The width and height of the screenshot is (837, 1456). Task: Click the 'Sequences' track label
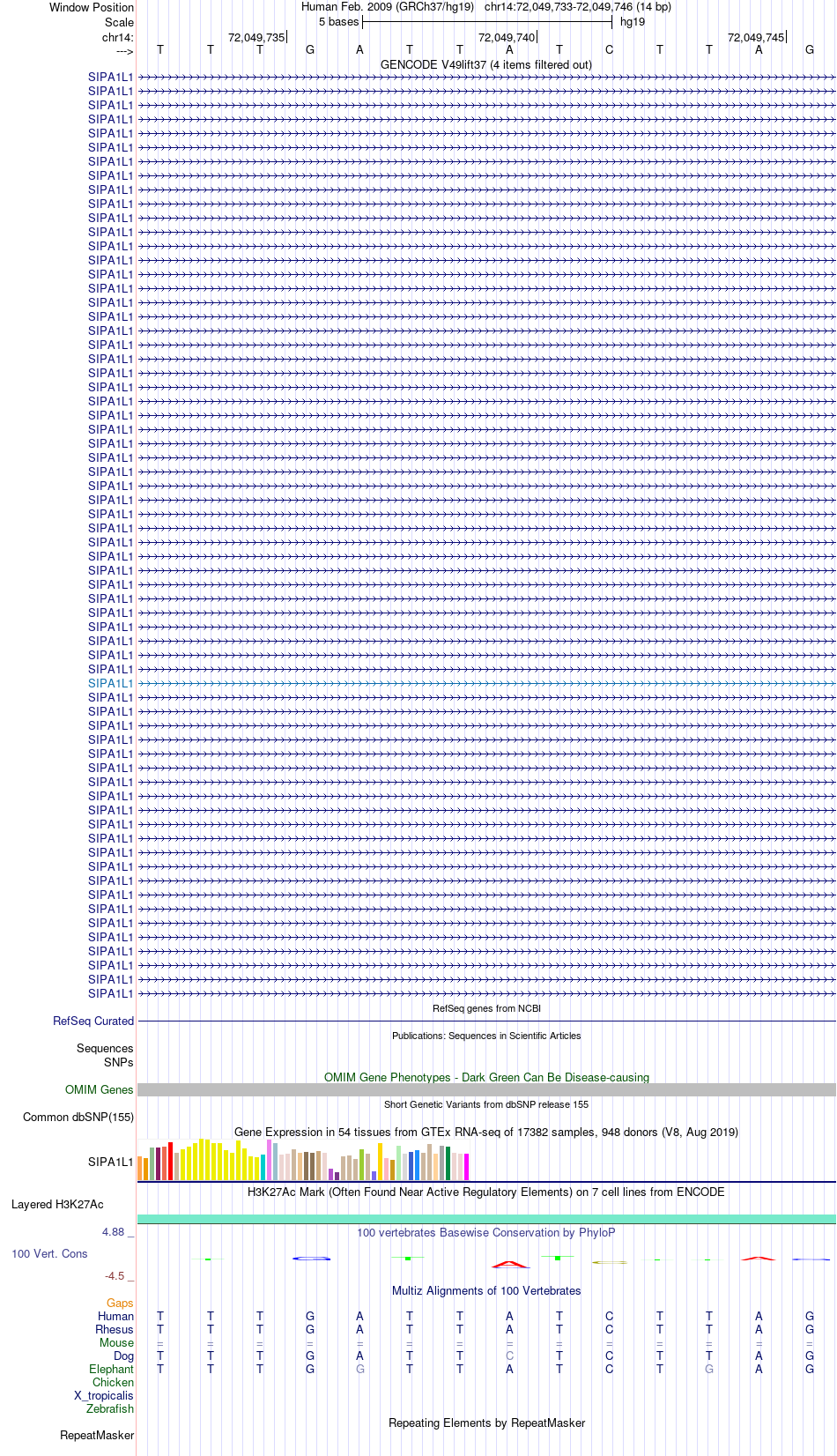[105, 1049]
